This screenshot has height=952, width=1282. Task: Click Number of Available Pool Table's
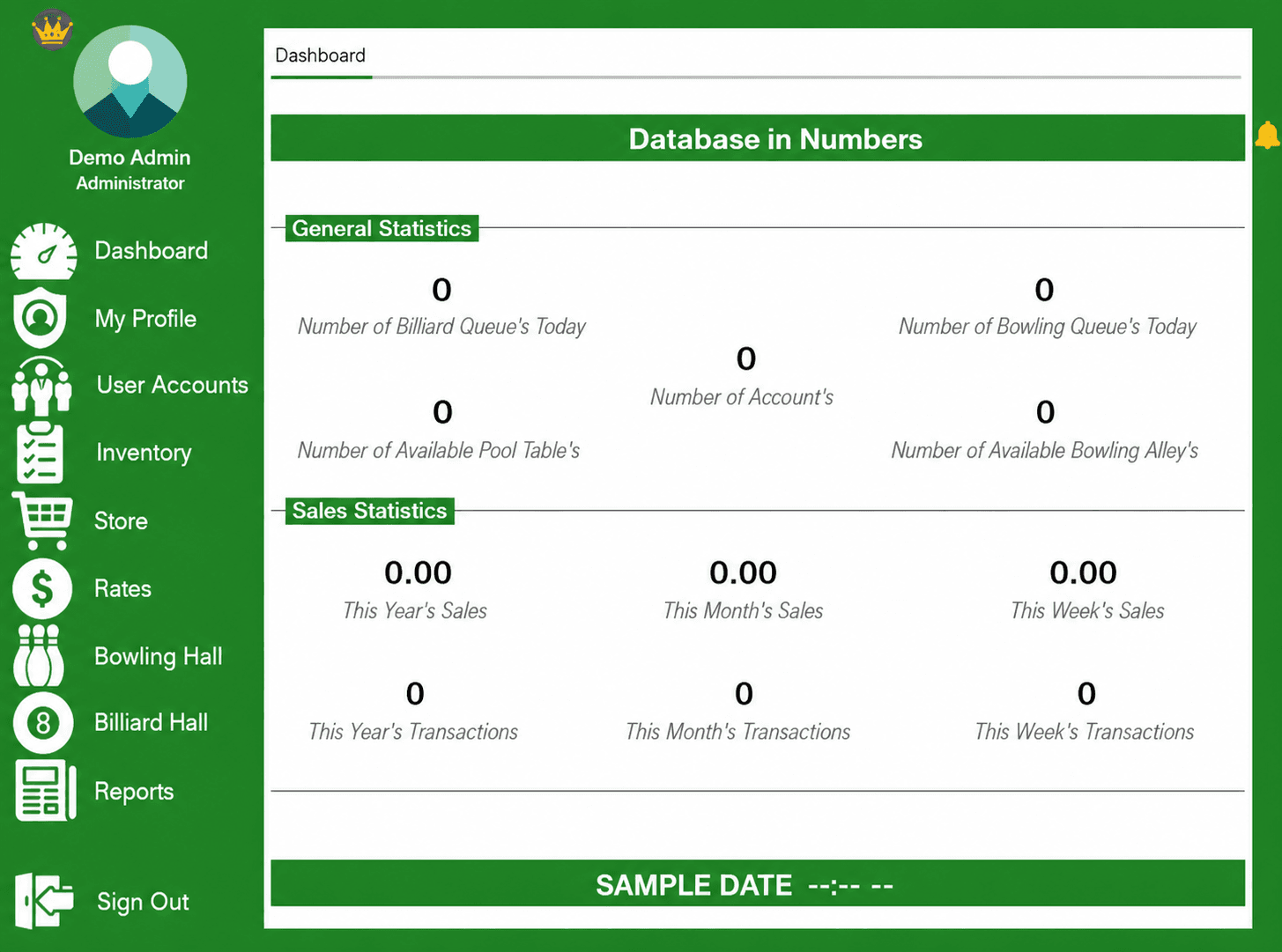[x=439, y=451]
